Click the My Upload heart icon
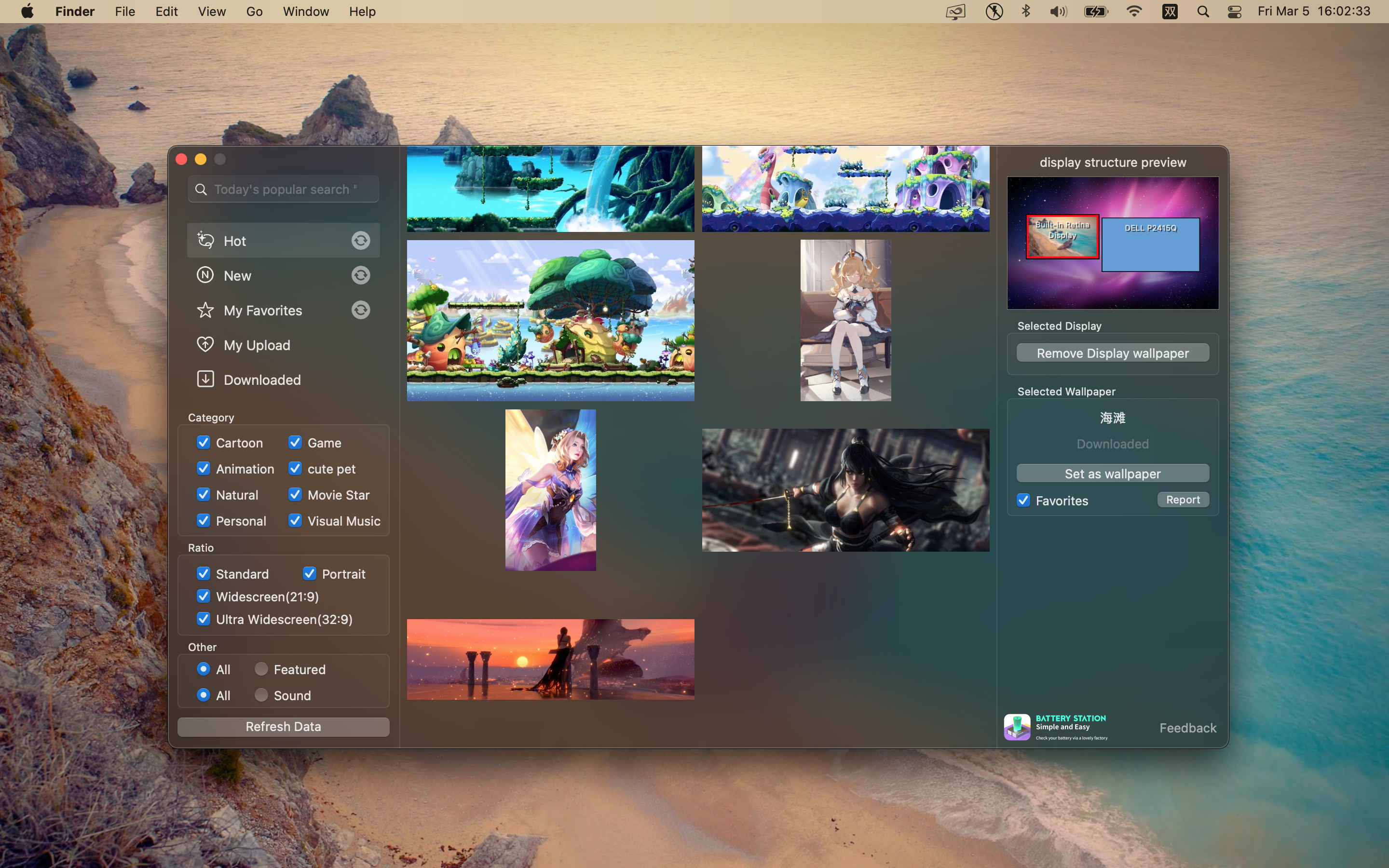 point(205,345)
